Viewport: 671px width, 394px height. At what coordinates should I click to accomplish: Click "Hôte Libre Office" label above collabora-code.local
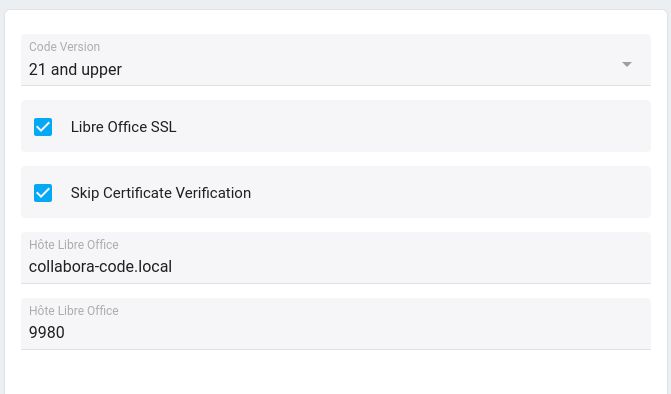click(74, 245)
